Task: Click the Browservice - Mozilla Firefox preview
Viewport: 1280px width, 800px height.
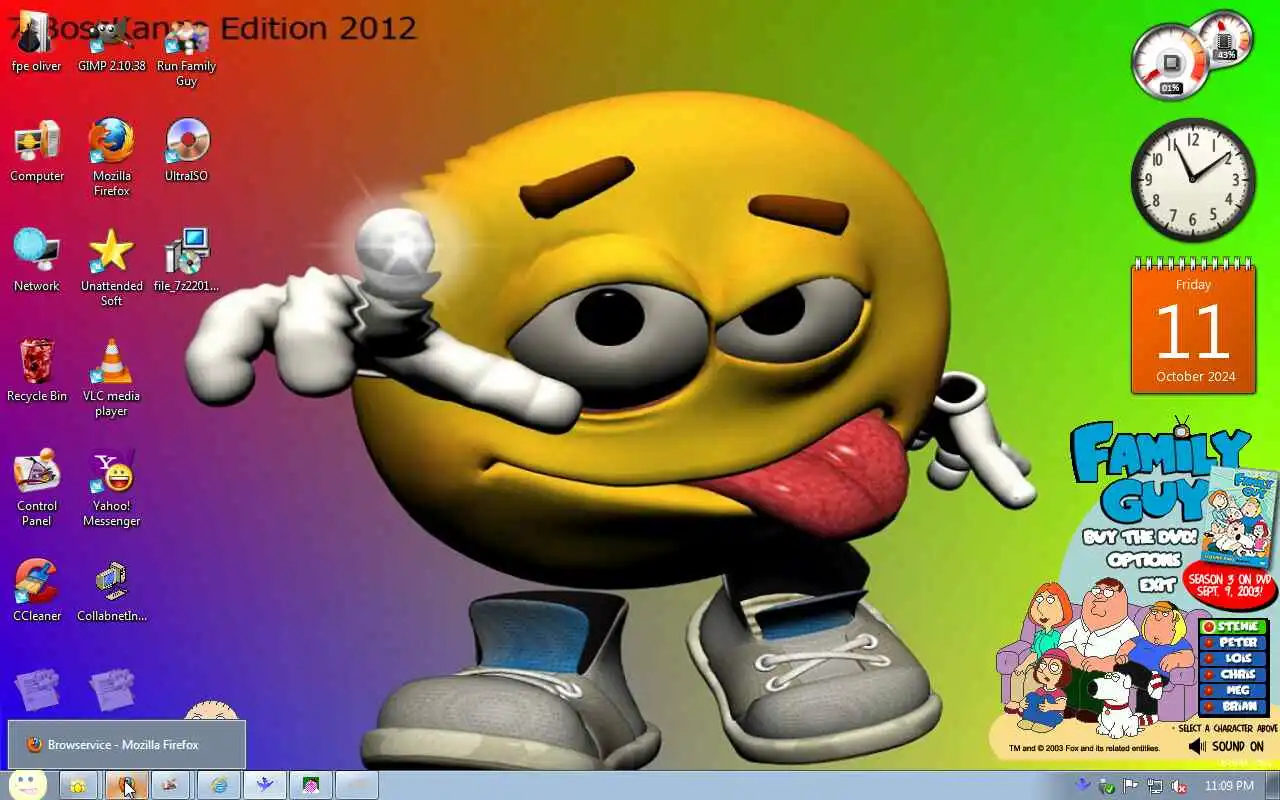Action: tap(126, 745)
